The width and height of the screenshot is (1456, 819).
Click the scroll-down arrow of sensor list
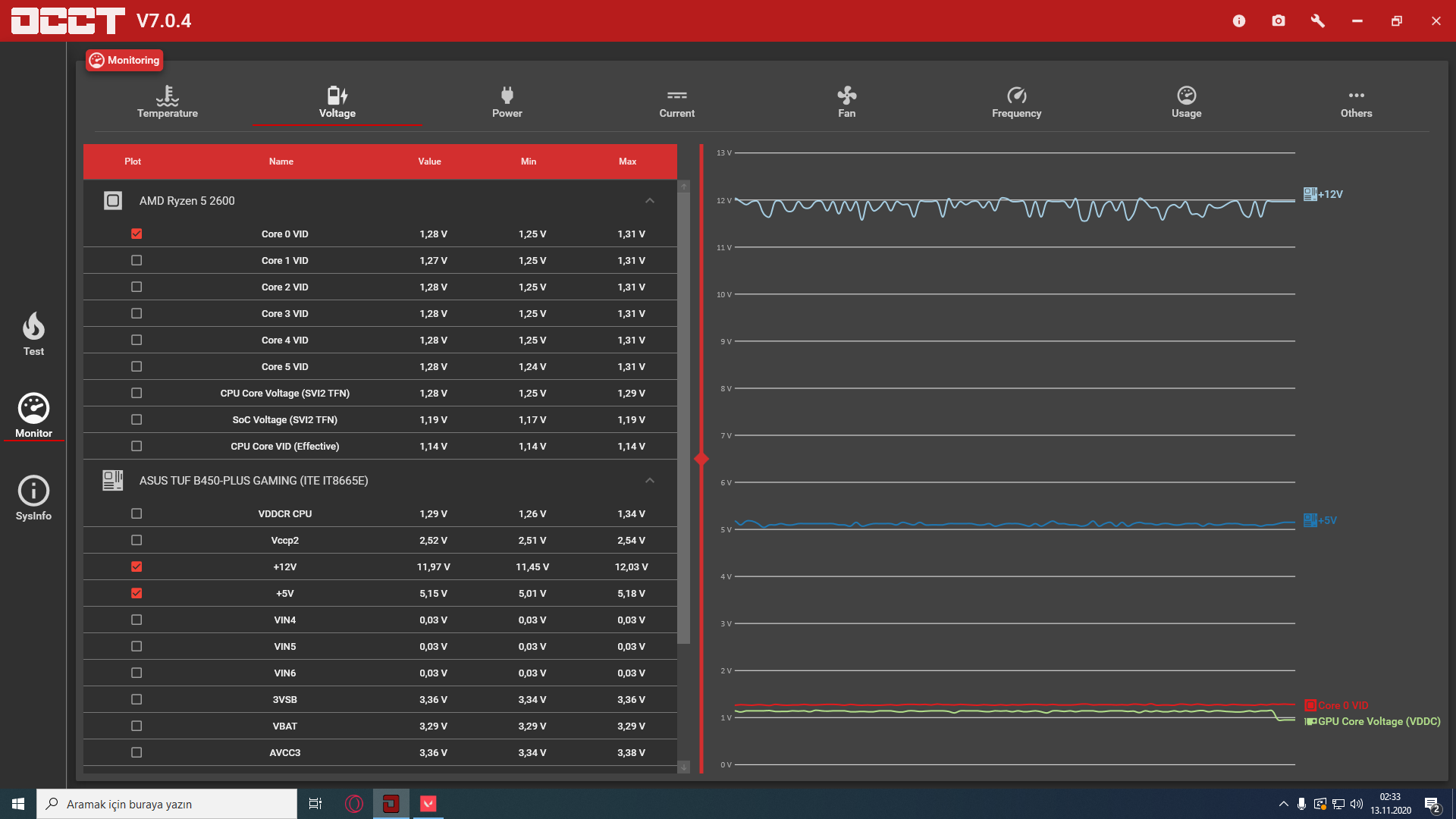(x=684, y=767)
